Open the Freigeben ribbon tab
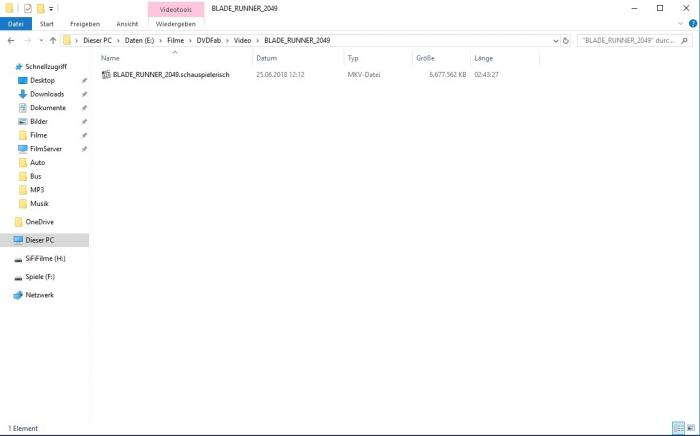The width and height of the screenshot is (700, 436). click(x=85, y=24)
